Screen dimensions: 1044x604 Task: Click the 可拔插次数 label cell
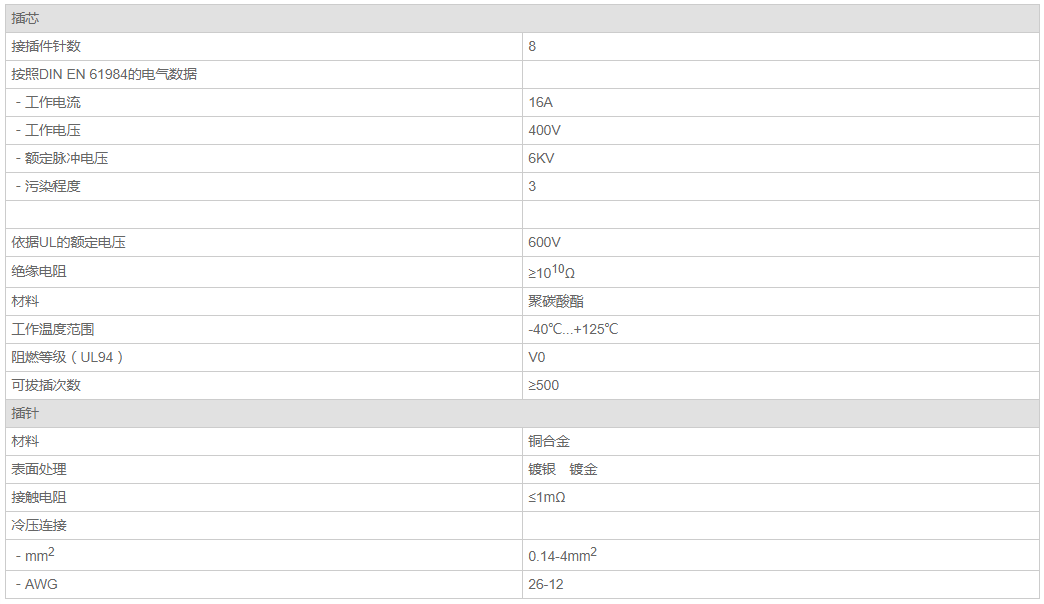(46, 385)
